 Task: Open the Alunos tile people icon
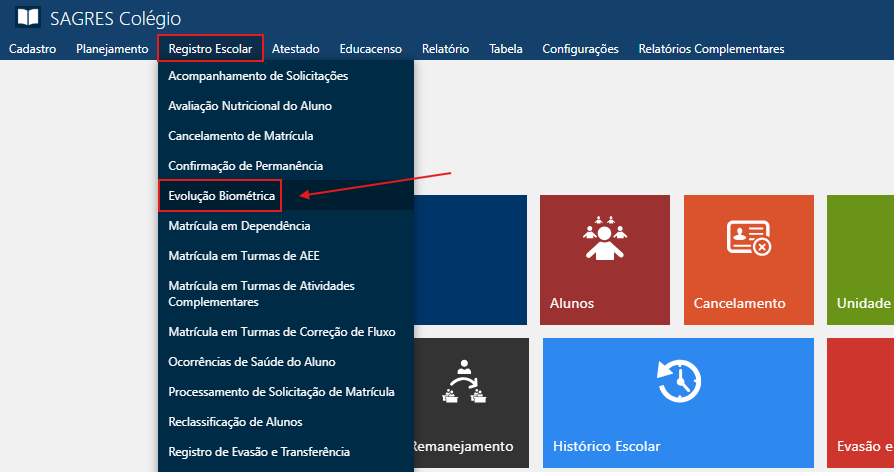pyautogui.click(x=603, y=238)
